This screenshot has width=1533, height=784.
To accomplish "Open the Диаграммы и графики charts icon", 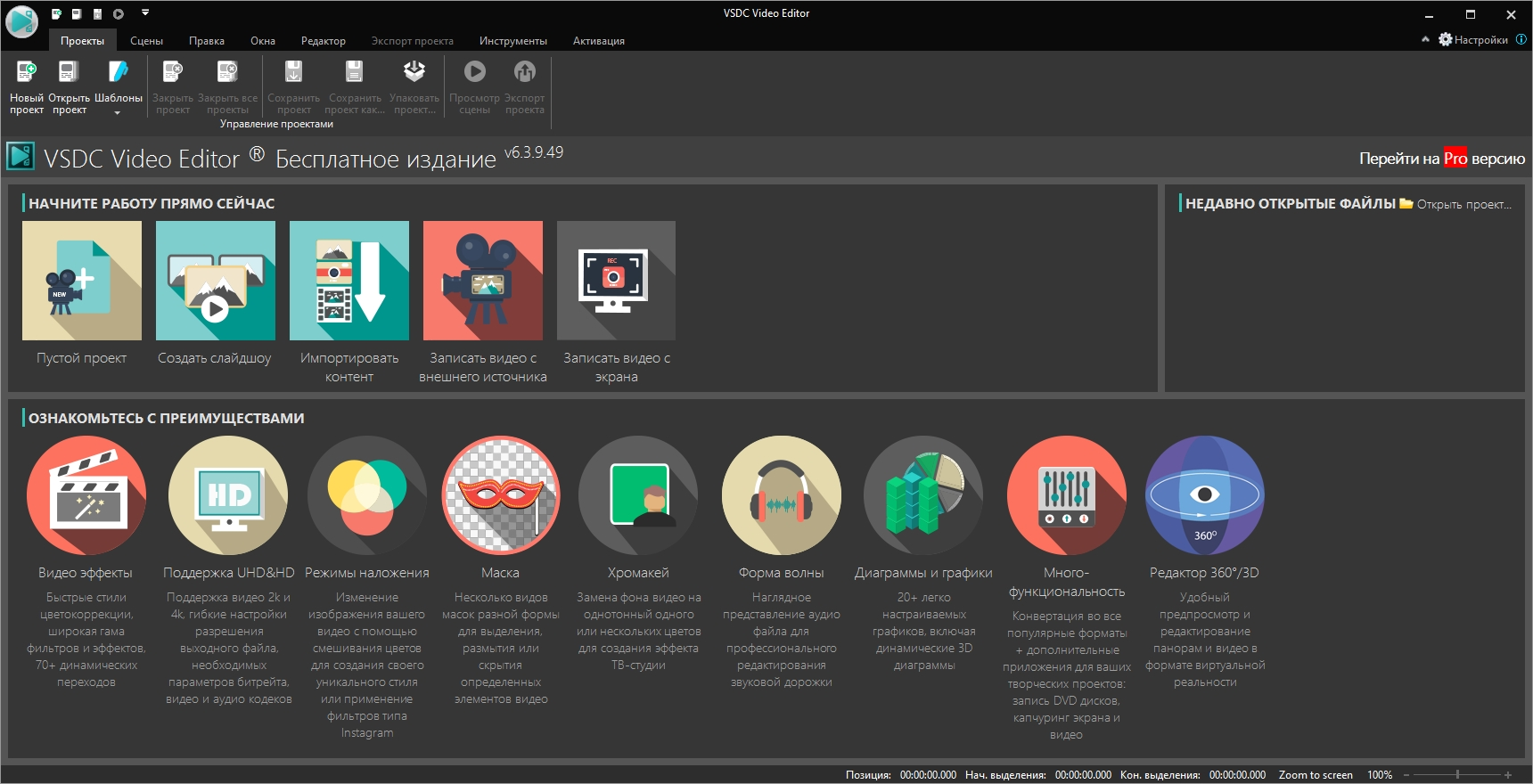I will 923,495.
